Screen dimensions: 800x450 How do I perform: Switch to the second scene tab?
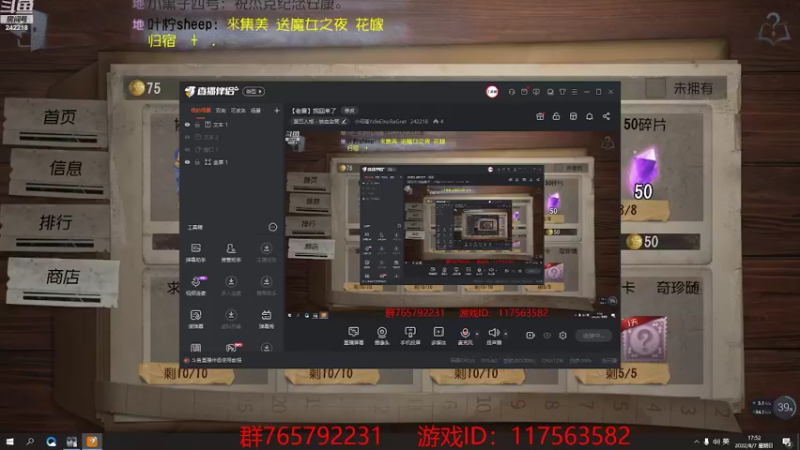point(220,110)
